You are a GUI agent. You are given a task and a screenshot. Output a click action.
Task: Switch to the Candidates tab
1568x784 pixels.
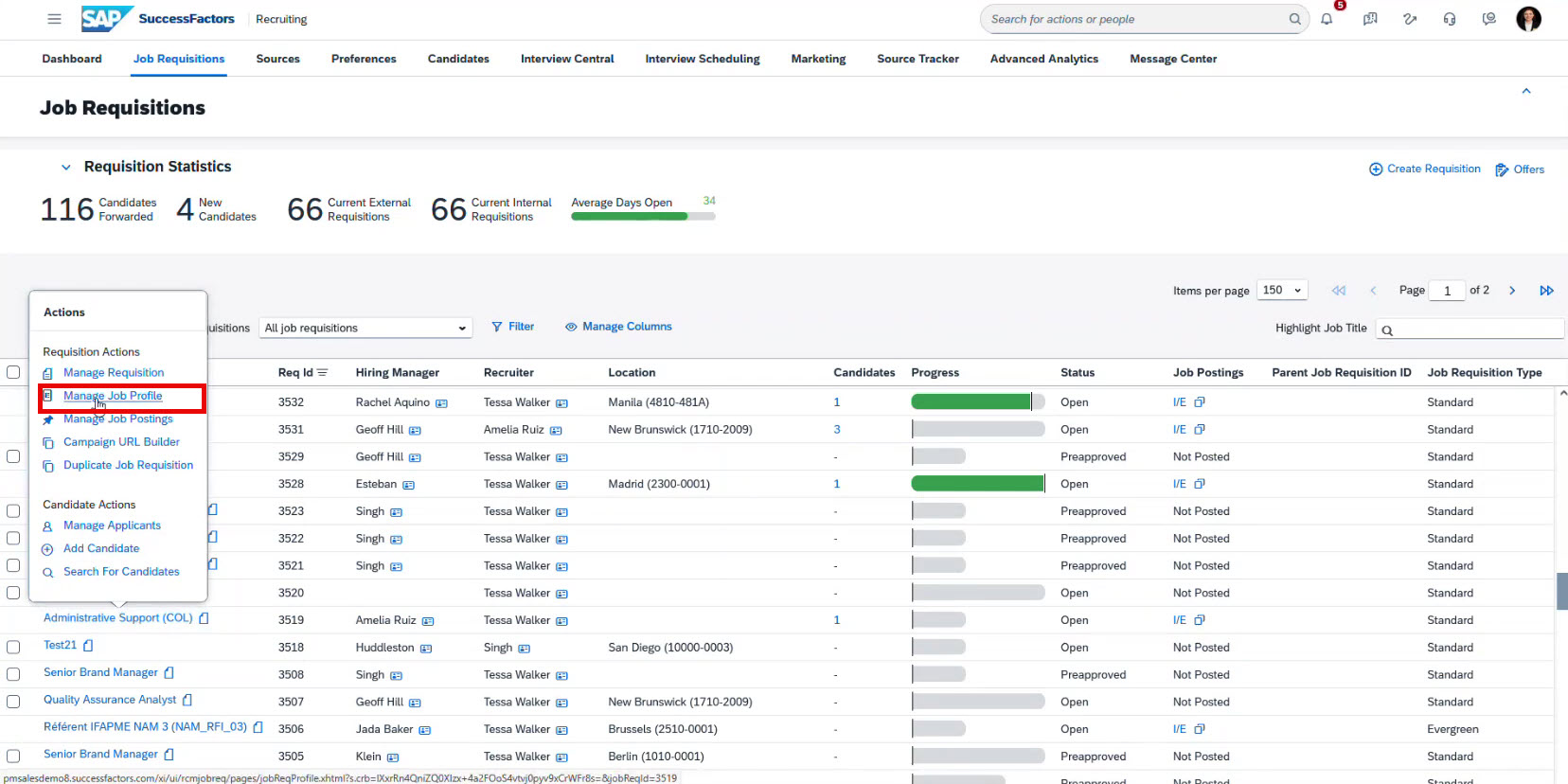[458, 59]
